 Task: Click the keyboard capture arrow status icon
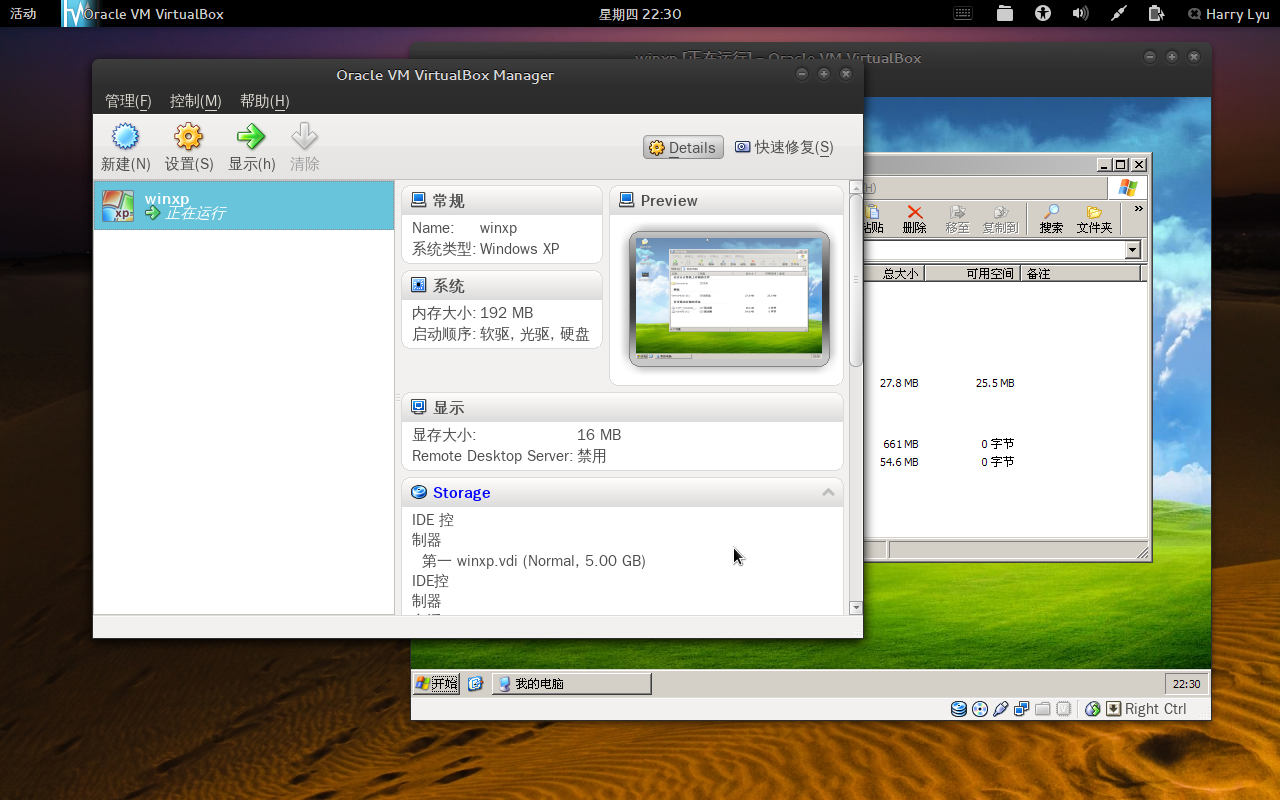tap(1115, 709)
